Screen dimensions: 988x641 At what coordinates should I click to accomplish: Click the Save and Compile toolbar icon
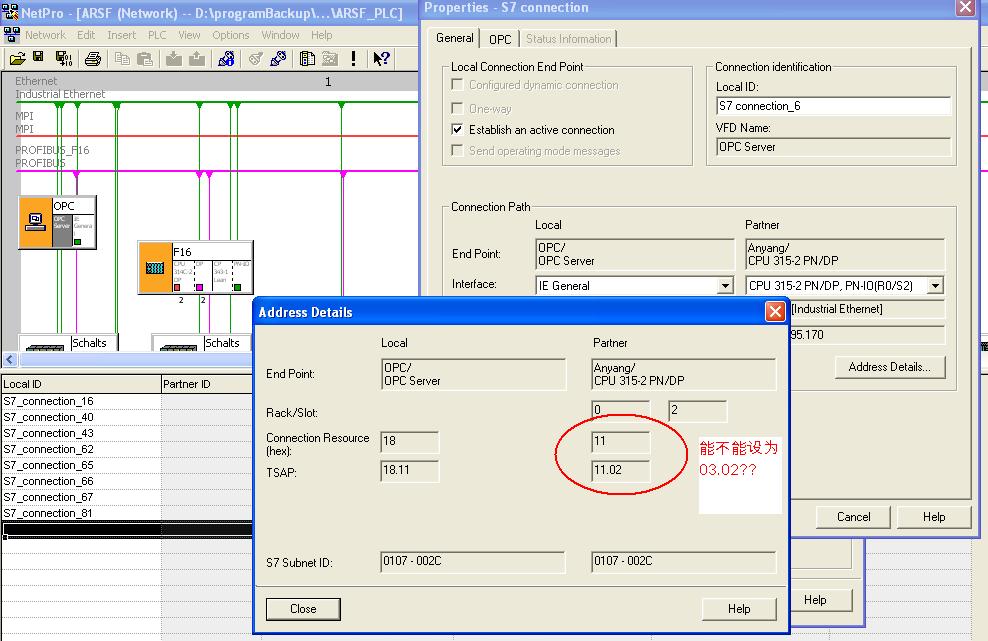click(x=64, y=59)
